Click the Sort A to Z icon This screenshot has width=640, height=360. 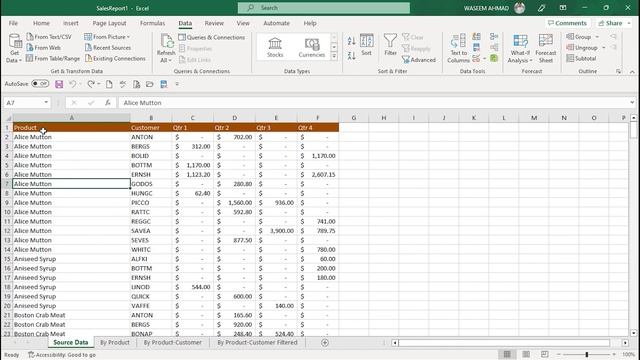(351, 41)
